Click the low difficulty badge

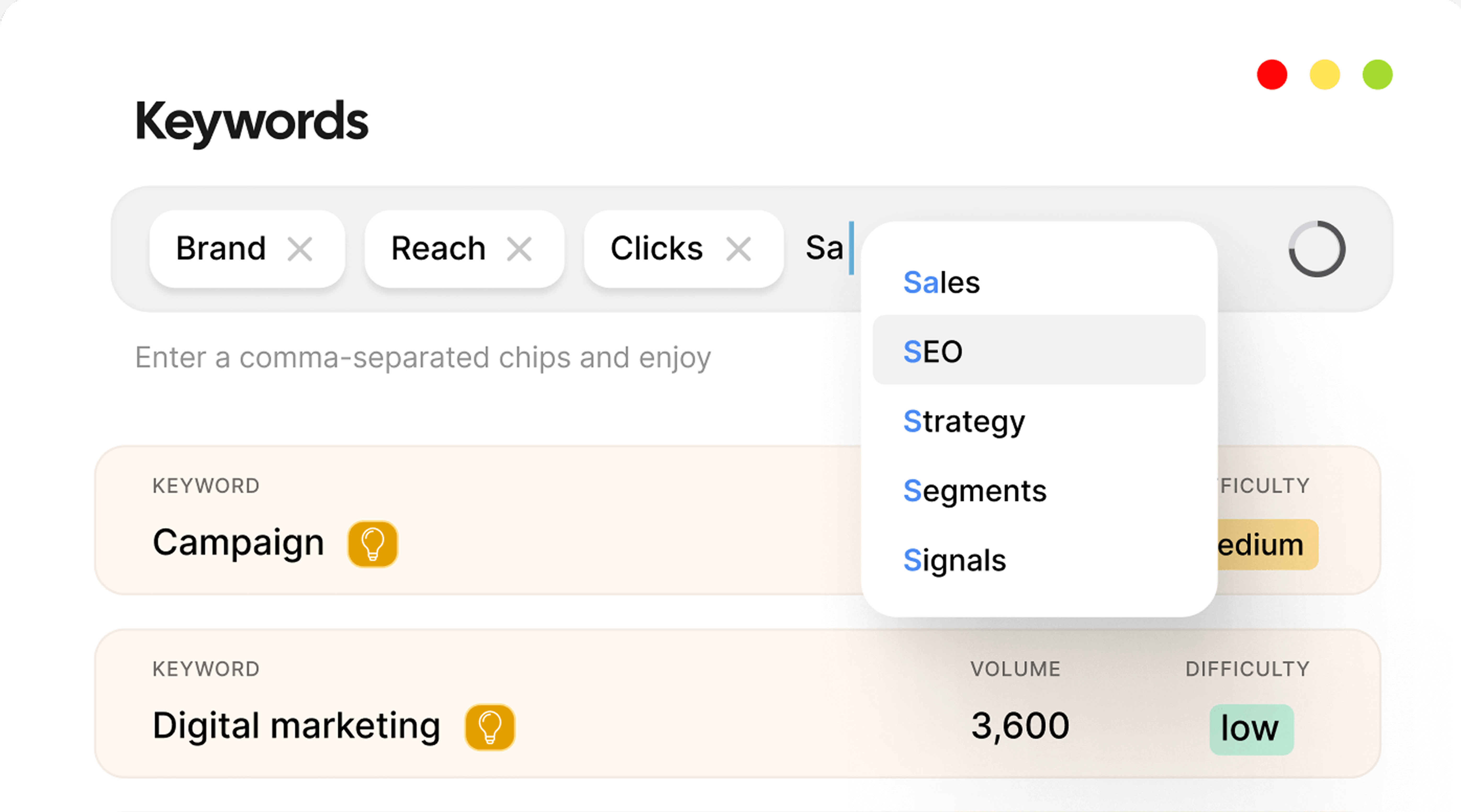(x=1251, y=729)
